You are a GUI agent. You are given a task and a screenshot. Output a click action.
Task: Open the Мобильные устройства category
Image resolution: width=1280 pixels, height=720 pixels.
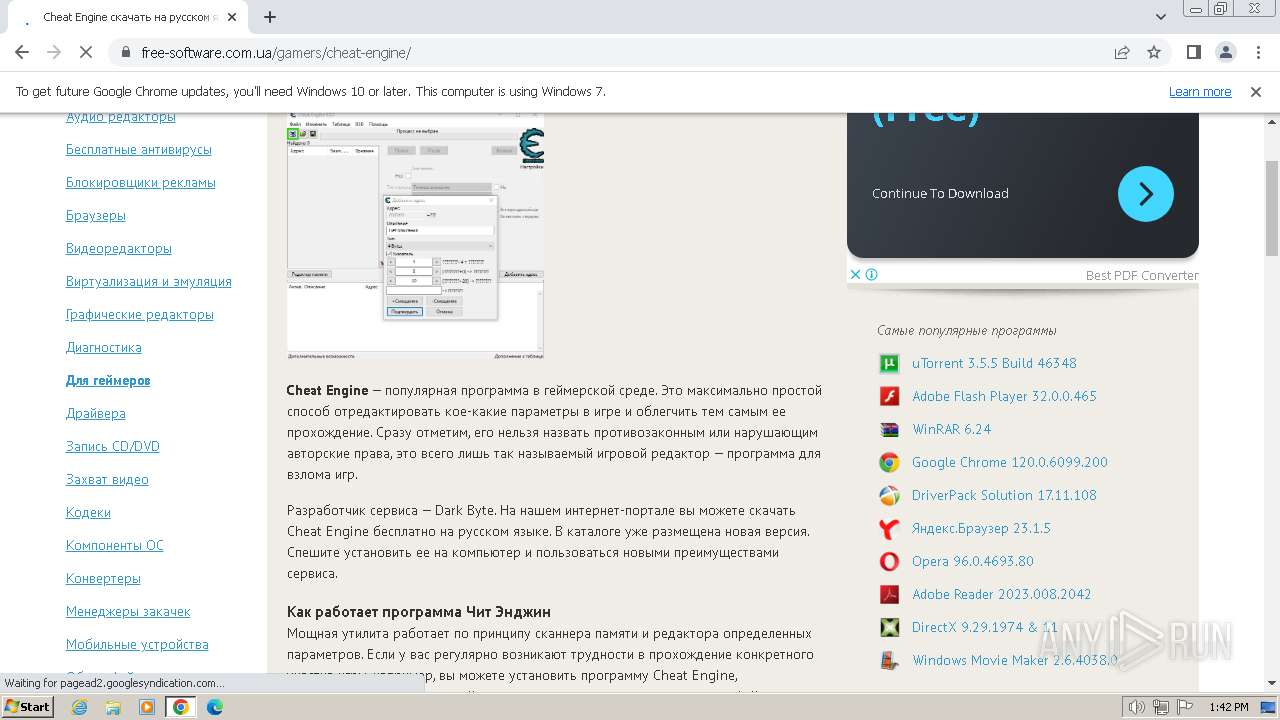[137, 644]
